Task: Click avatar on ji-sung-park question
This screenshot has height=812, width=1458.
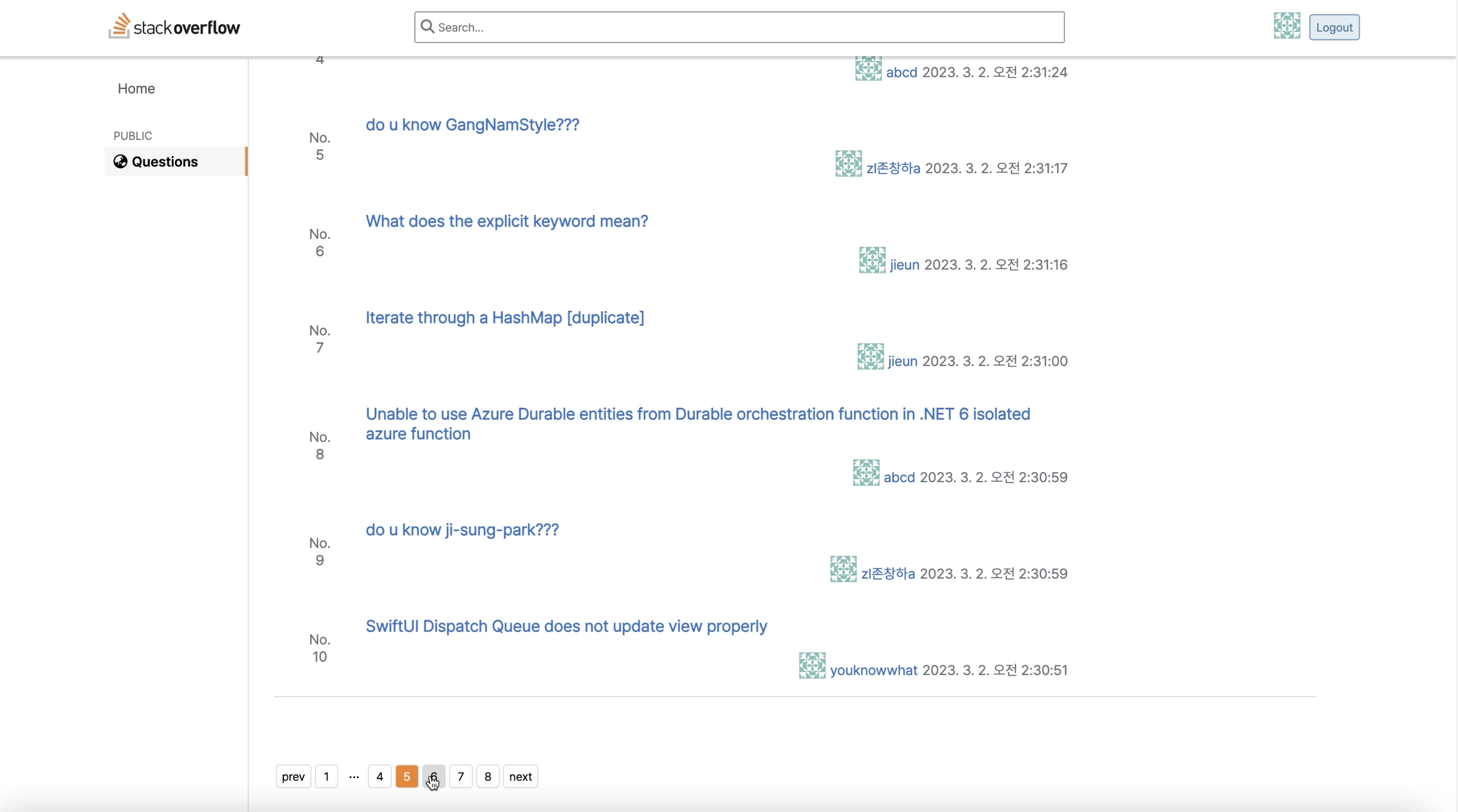Action: tap(843, 569)
